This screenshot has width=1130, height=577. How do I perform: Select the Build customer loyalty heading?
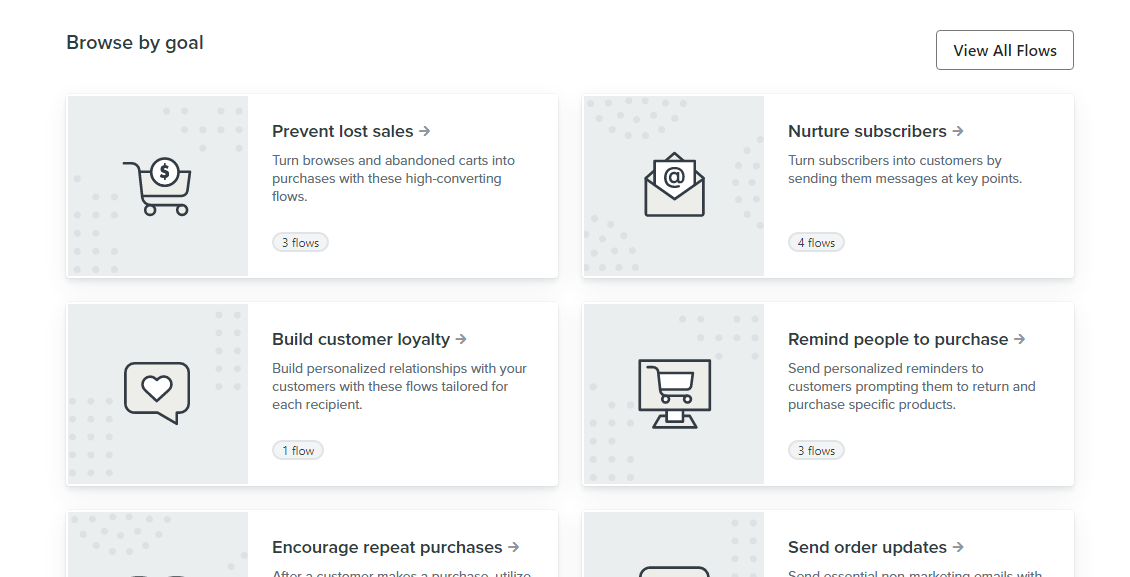(x=360, y=339)
